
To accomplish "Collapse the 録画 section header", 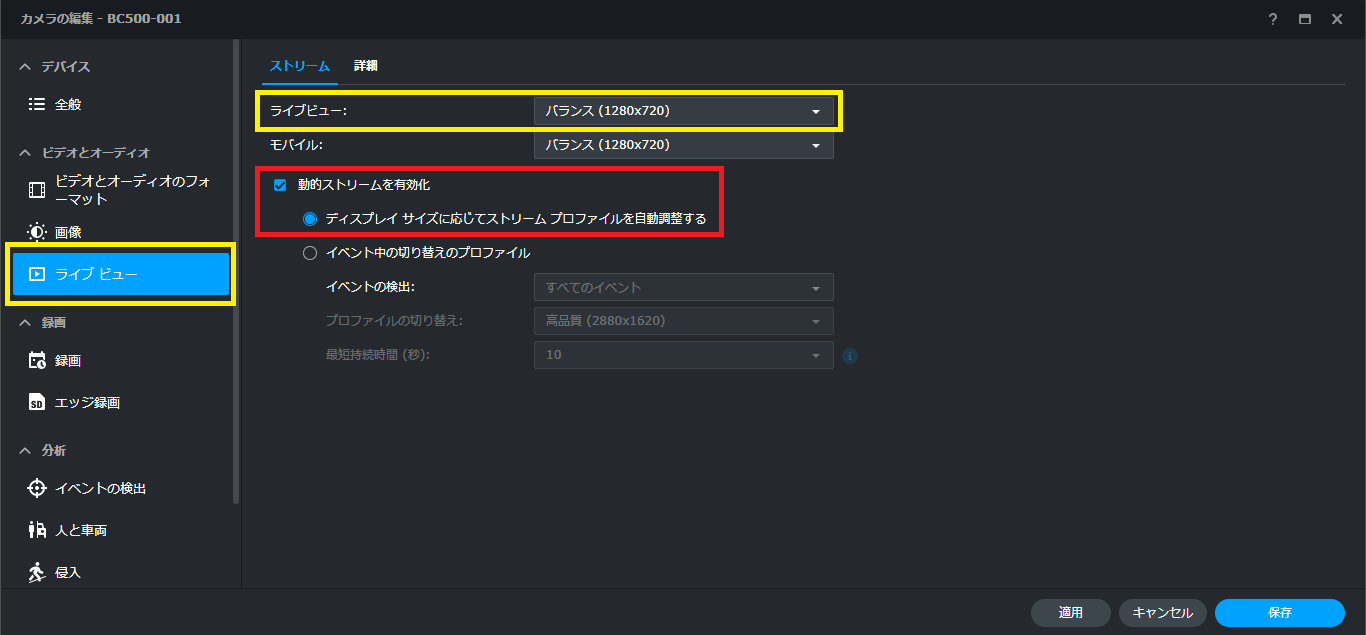I will [25, 323].
